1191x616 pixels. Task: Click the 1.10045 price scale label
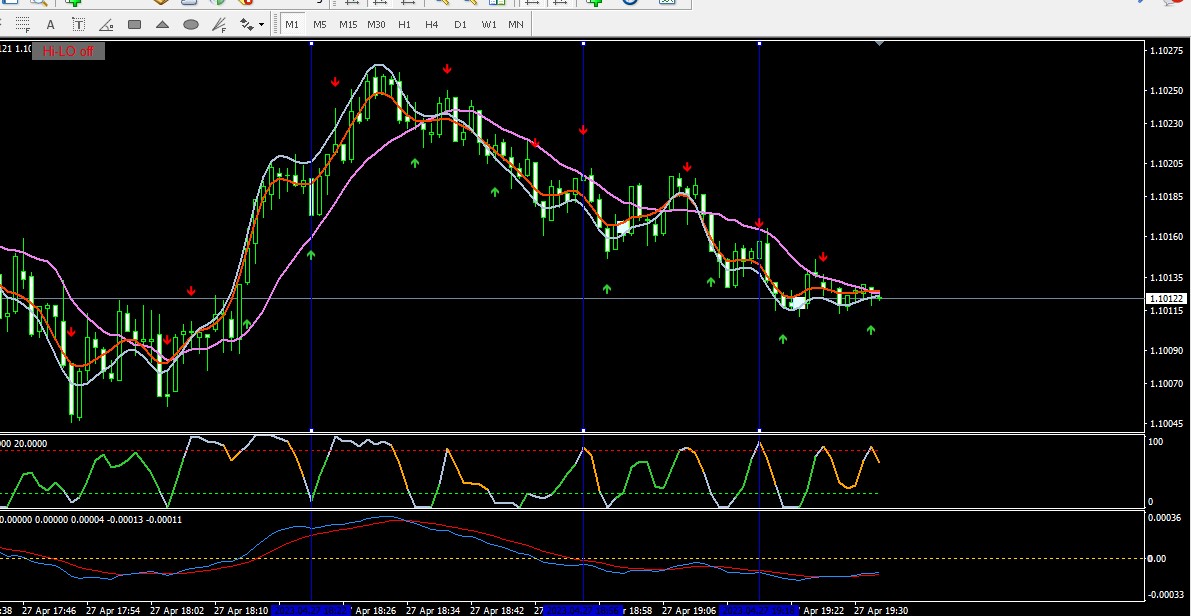1167,423
